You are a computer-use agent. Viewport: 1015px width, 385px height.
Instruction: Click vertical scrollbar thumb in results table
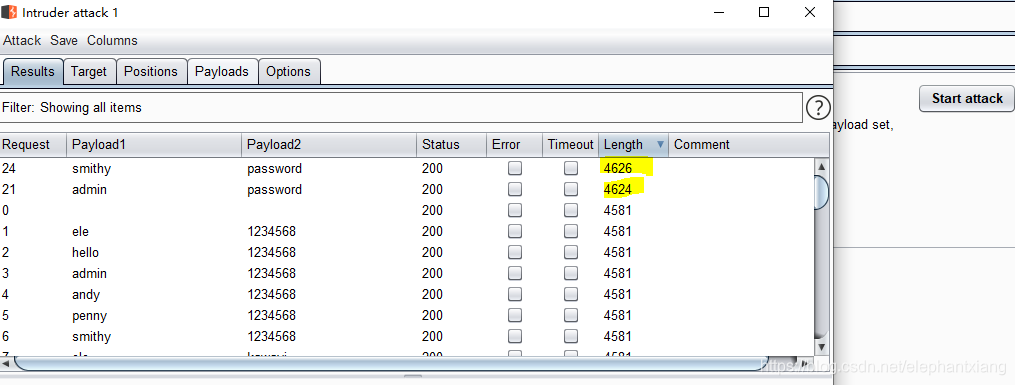click(821, 192)
